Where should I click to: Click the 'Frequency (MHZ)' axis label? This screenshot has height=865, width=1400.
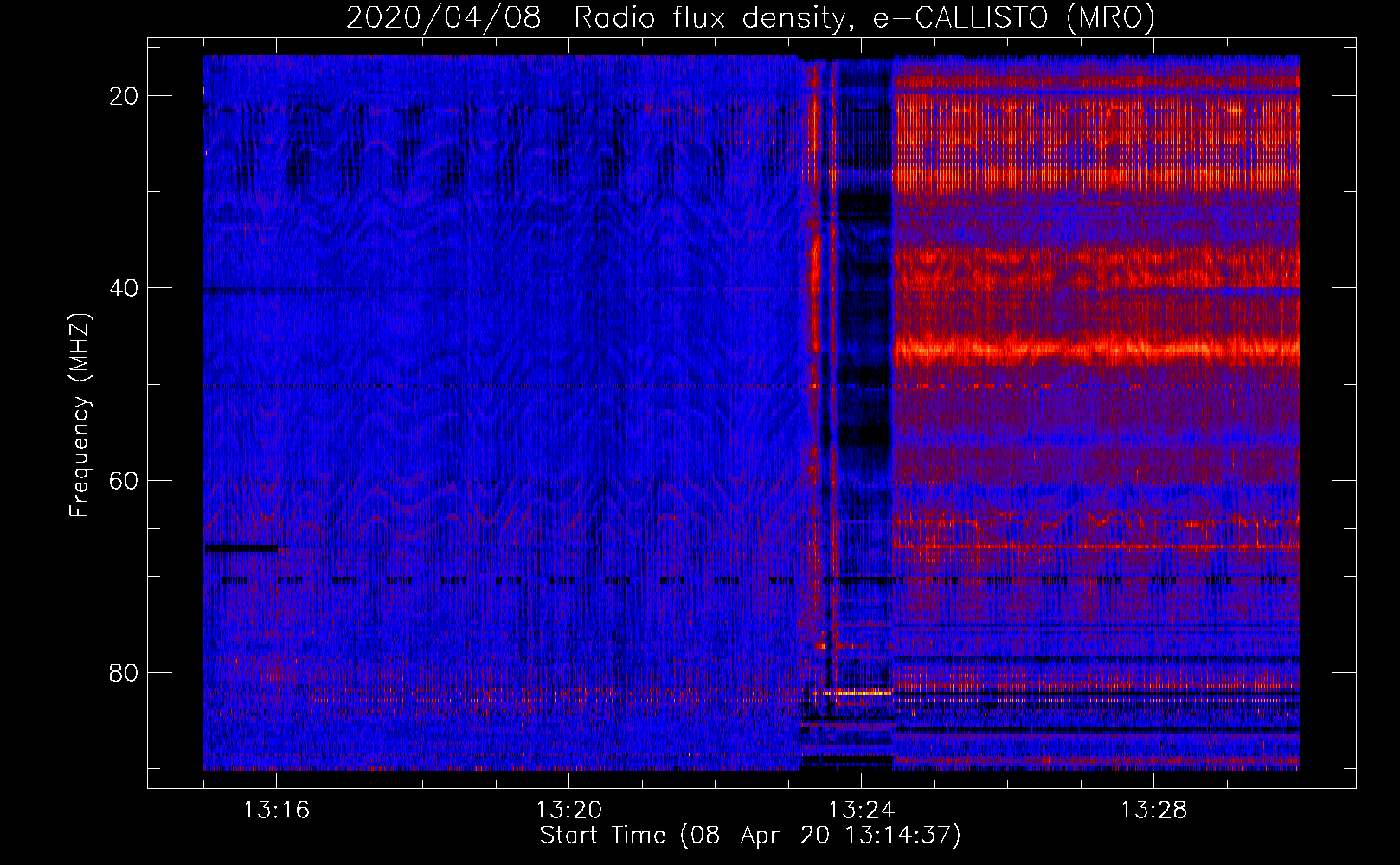80,415
